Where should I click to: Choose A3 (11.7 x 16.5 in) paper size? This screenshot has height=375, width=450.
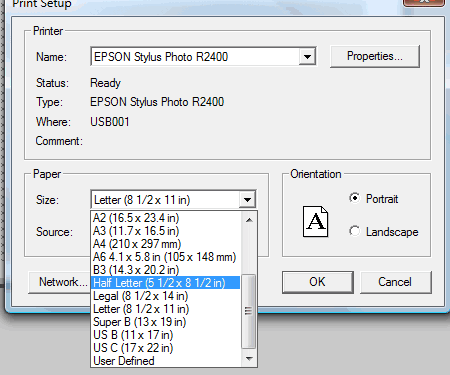166,231
